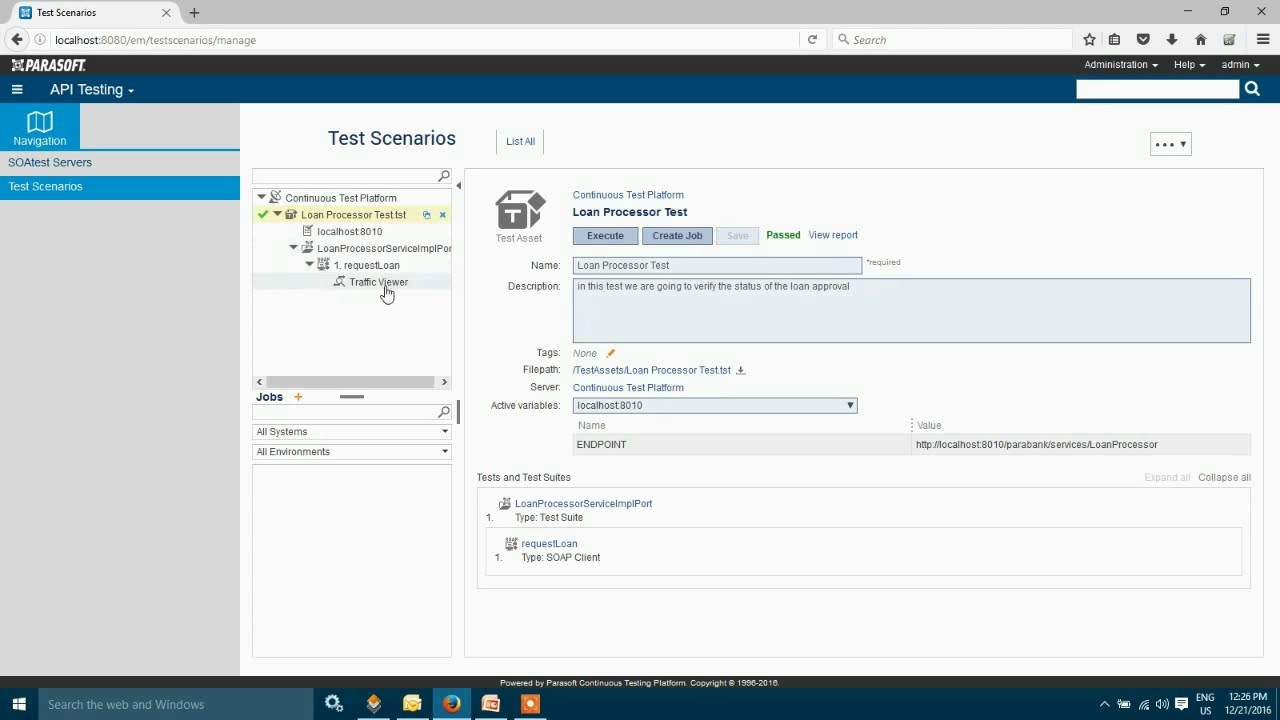This screenshot has width=1280, height=720.
Task: Download the .tst file using the download arrow icon
Action: pos(741,370)
